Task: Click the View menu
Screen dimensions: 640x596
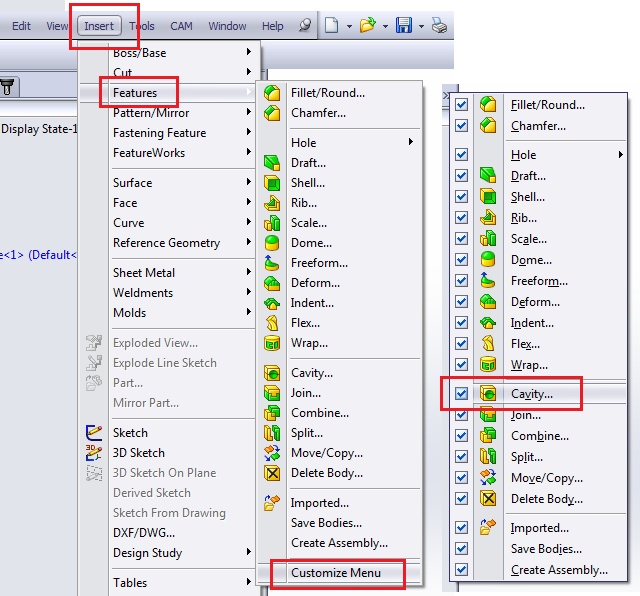Action: [x=57, y=26]
